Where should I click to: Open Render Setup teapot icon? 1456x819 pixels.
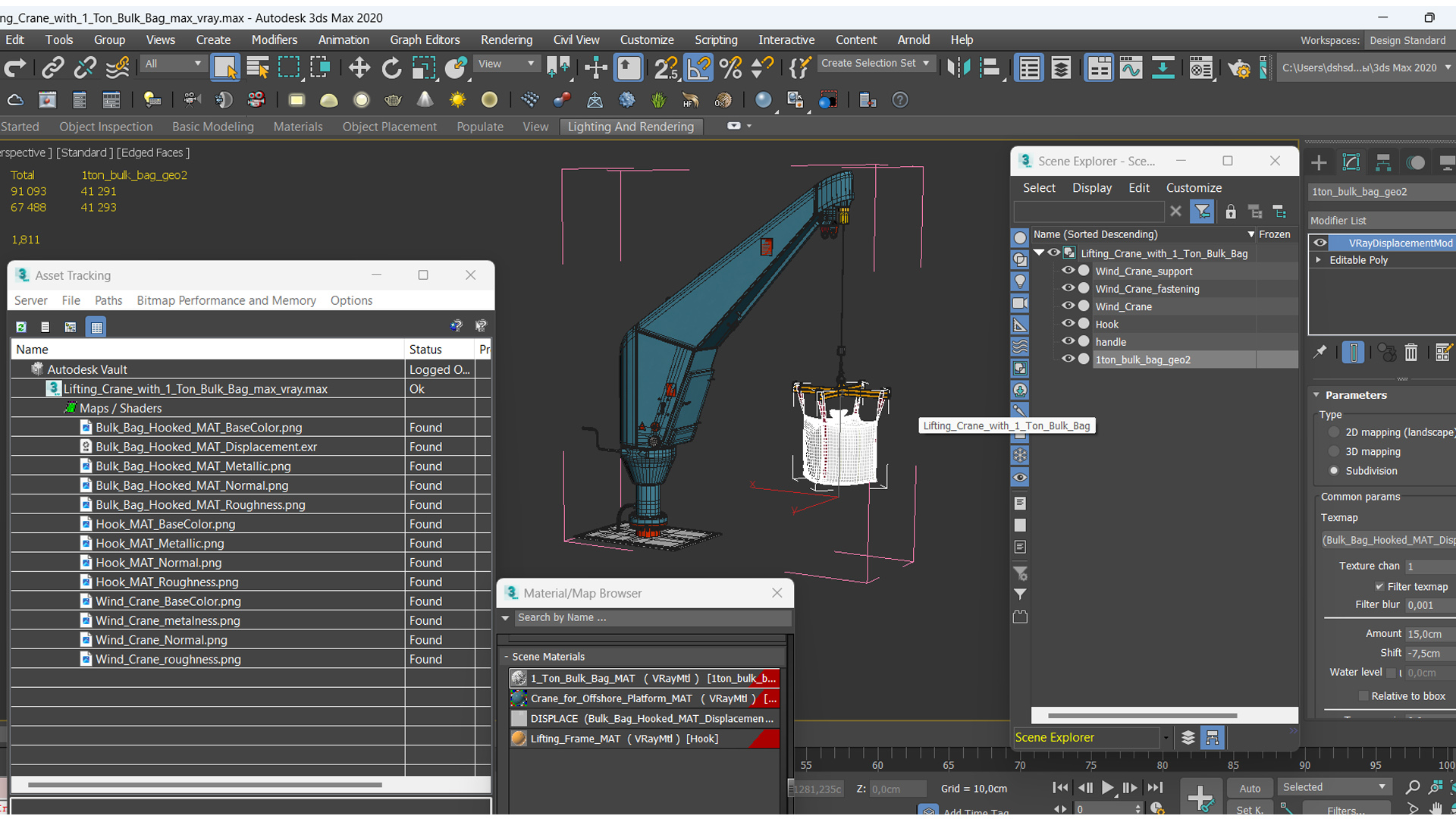point(1239,69)
